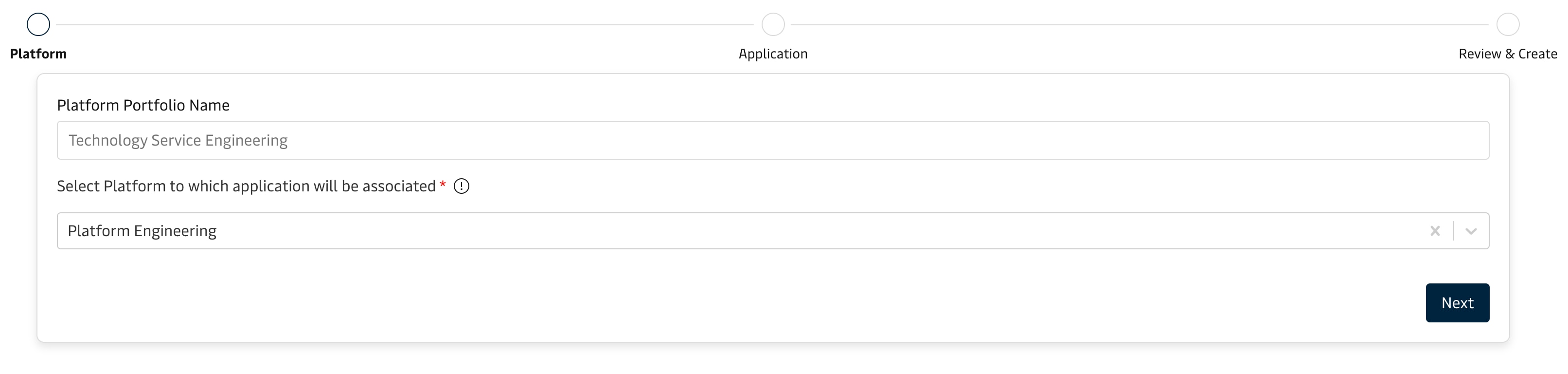Jump to the Review & Create label
The height and width of the screenshot is (374, 1568).
tap(1508, 54)
